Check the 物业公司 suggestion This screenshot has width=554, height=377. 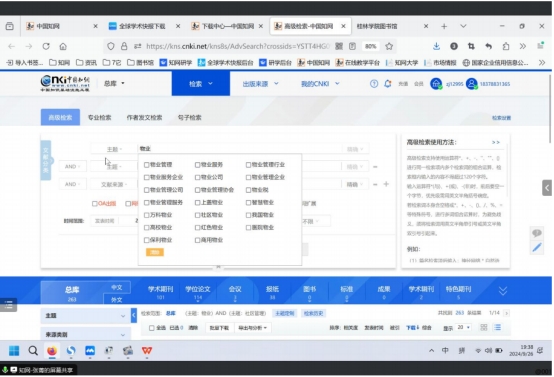pyautogui.click(x=197, y=177)
